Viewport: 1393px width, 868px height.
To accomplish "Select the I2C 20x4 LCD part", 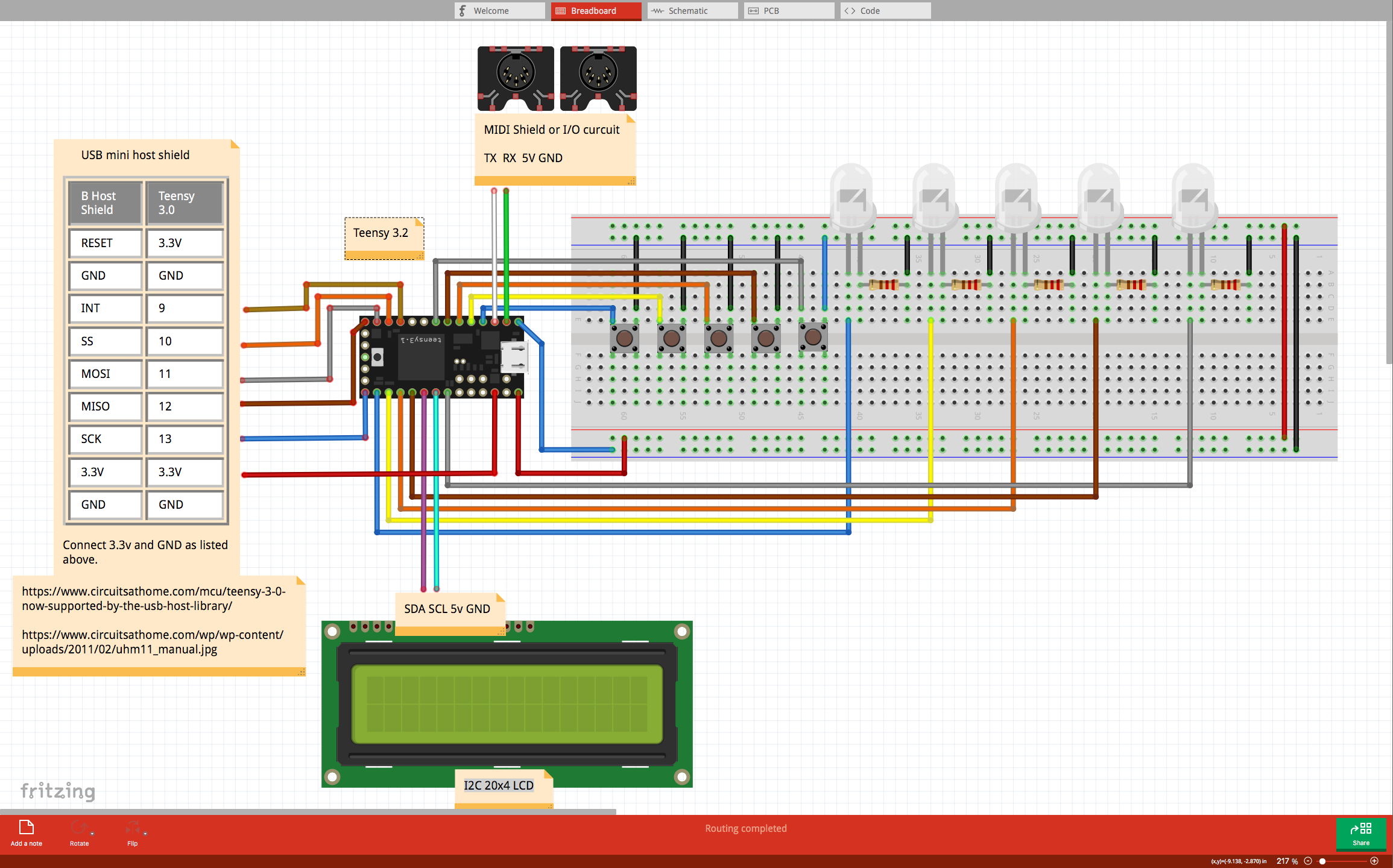I will pyautogui.click(x=507, y=704).
